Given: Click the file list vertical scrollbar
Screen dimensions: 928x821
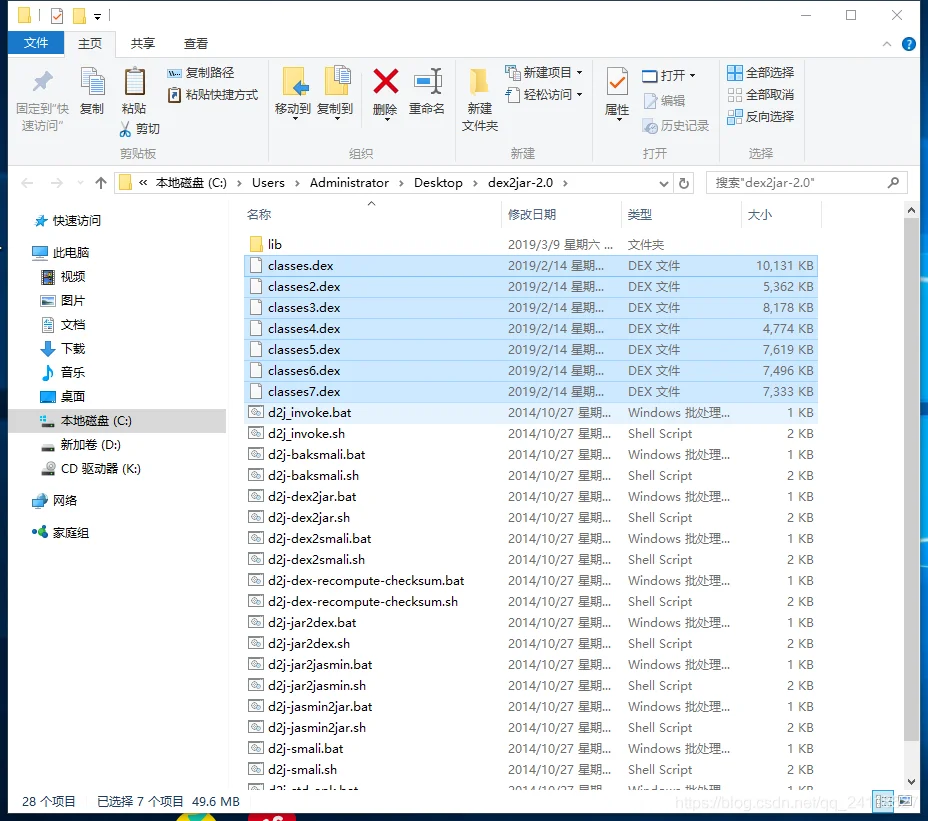Looking at the screenshot, I should pyautogui.click(x=911, y=479).
